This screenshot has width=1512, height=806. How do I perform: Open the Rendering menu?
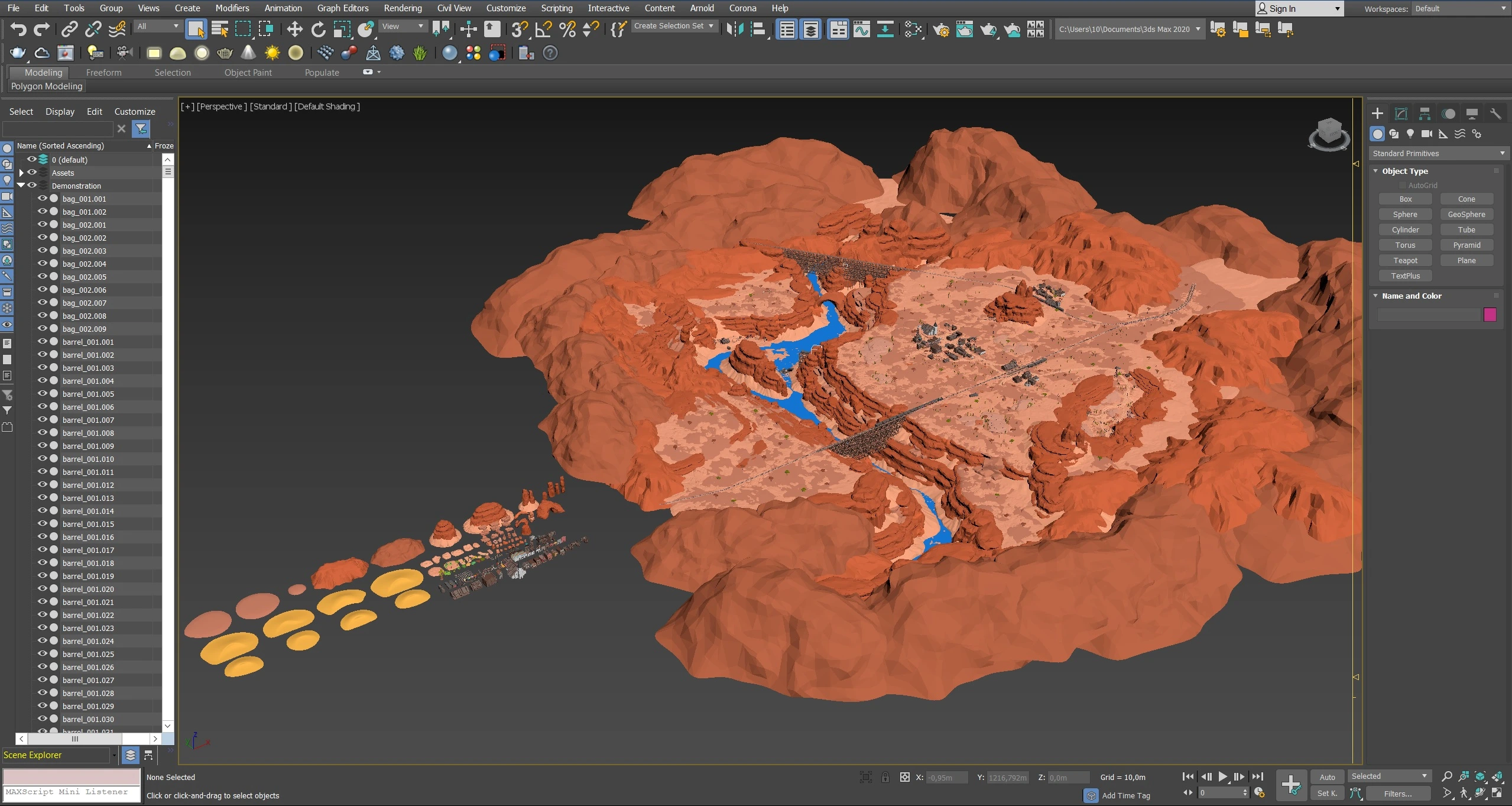[403, 8]
